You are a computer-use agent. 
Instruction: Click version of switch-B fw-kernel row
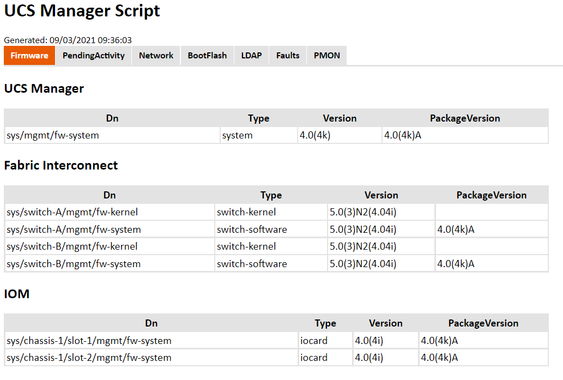[x=381, y=247]
